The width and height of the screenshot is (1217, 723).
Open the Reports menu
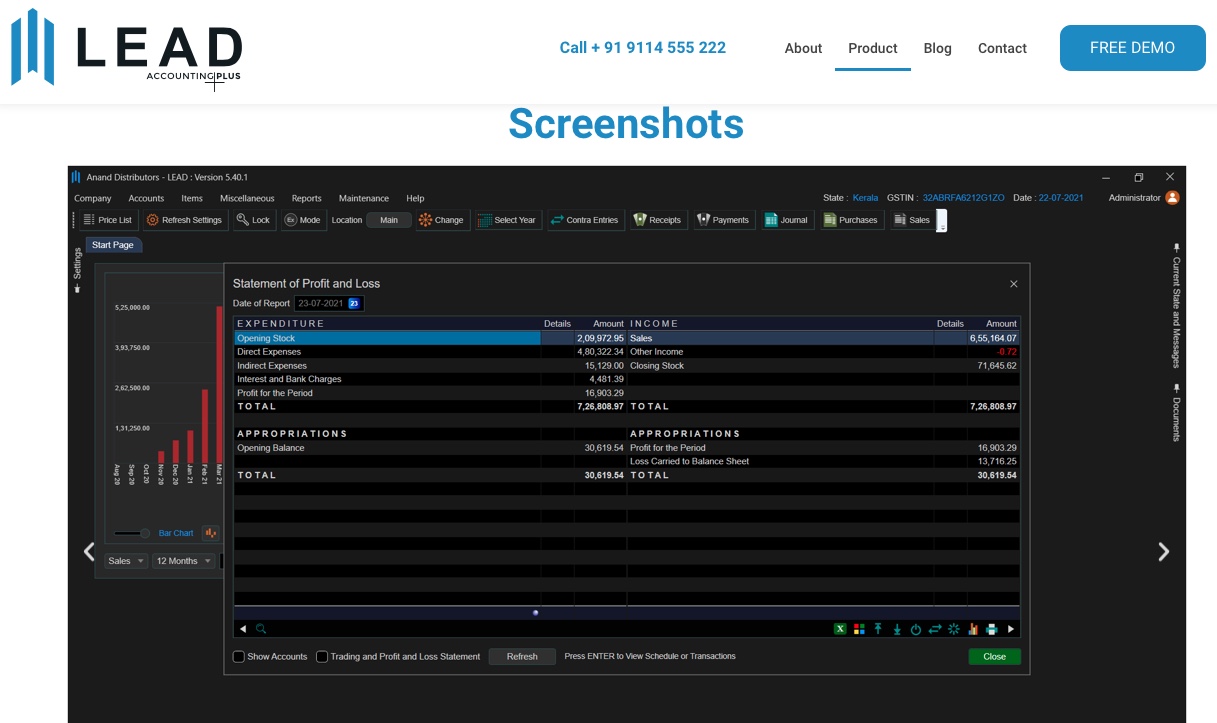(306, 198)
